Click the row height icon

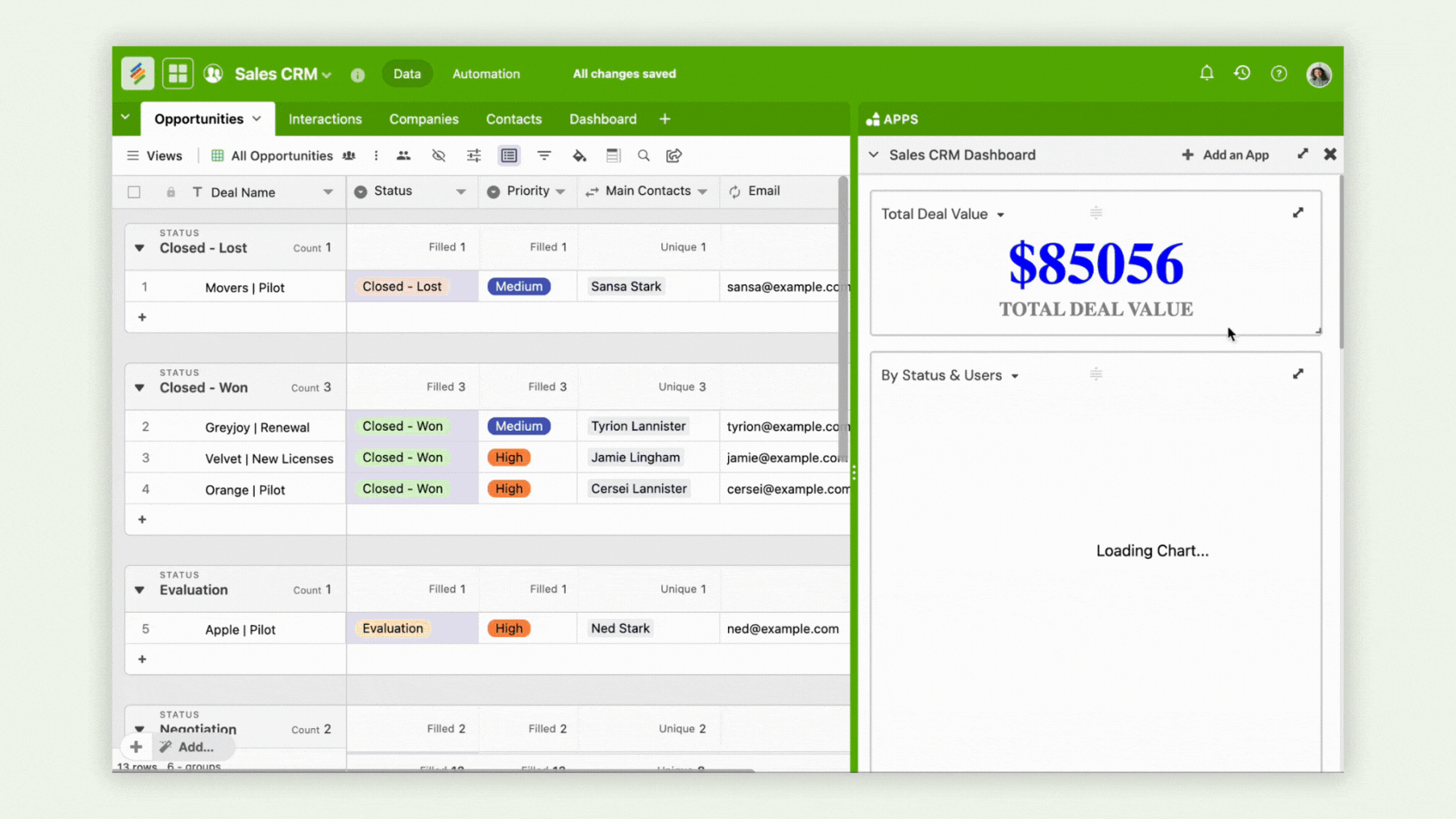613,156
